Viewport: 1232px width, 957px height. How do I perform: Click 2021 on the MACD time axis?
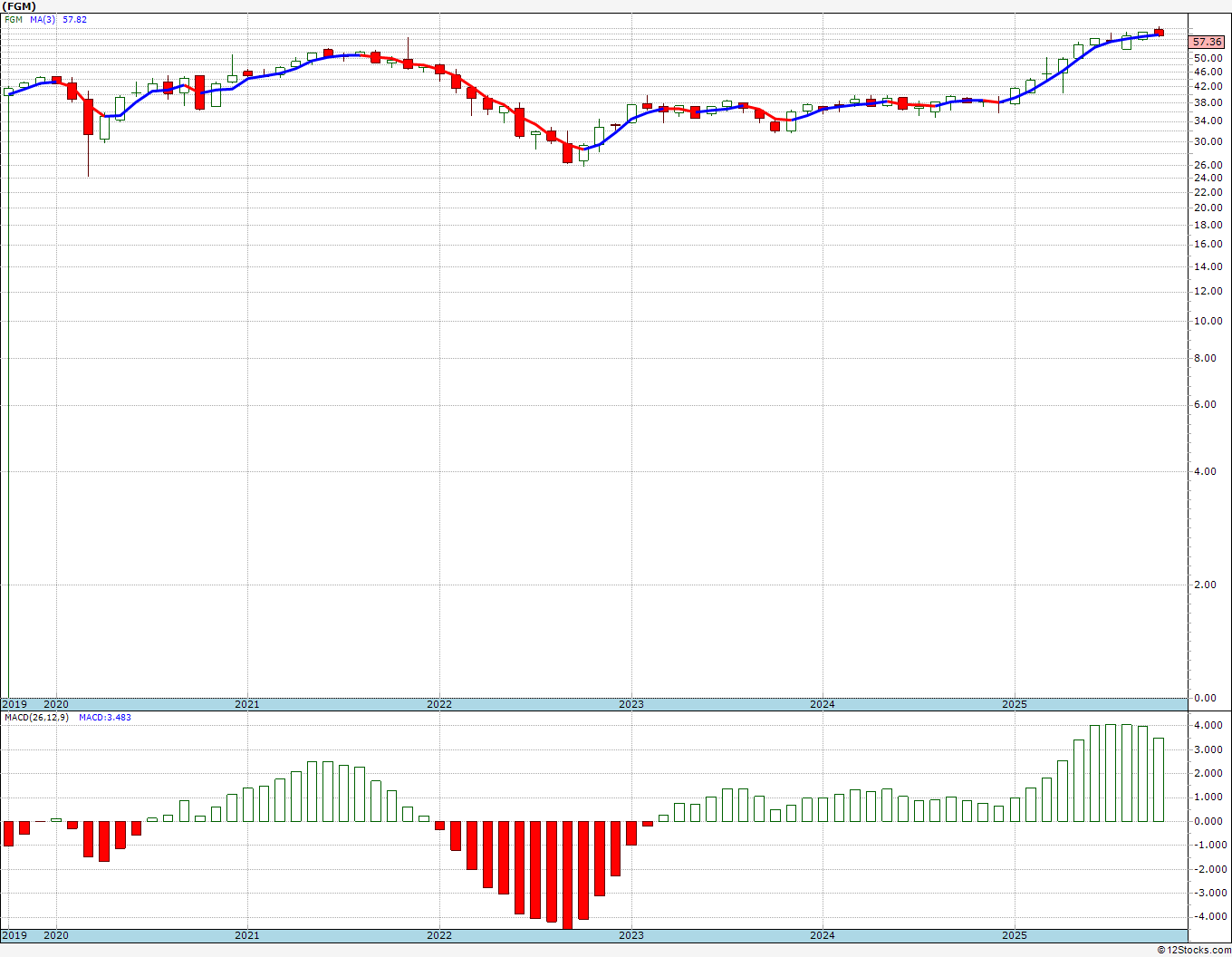point(247,935)
